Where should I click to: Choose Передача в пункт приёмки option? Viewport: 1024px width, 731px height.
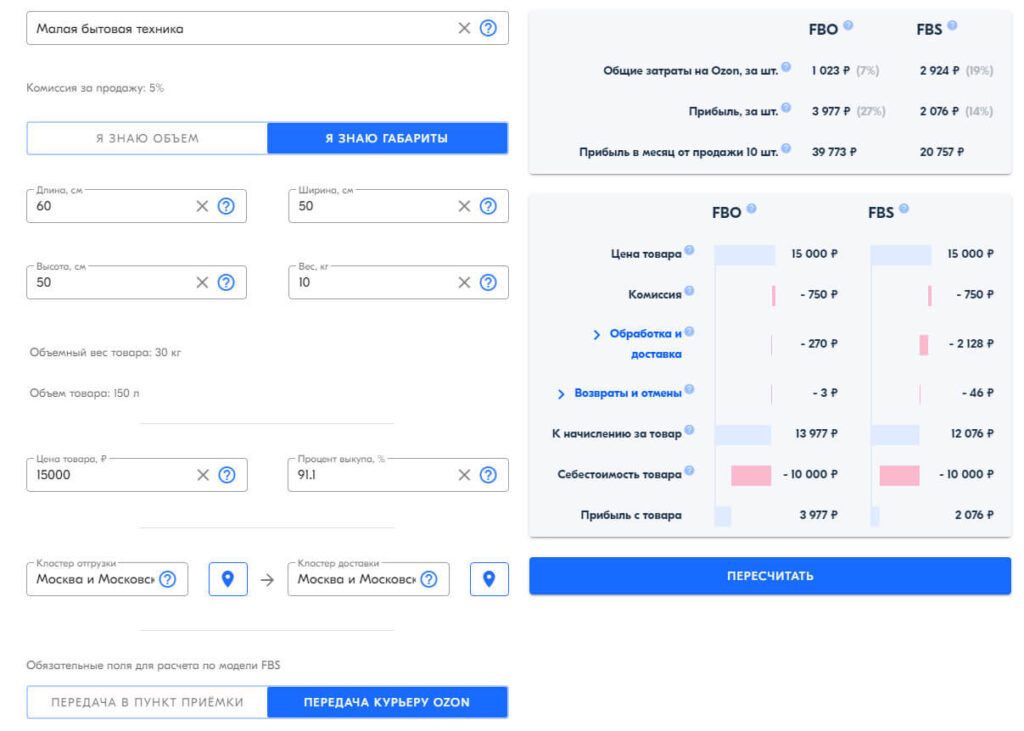pos(147,702)
